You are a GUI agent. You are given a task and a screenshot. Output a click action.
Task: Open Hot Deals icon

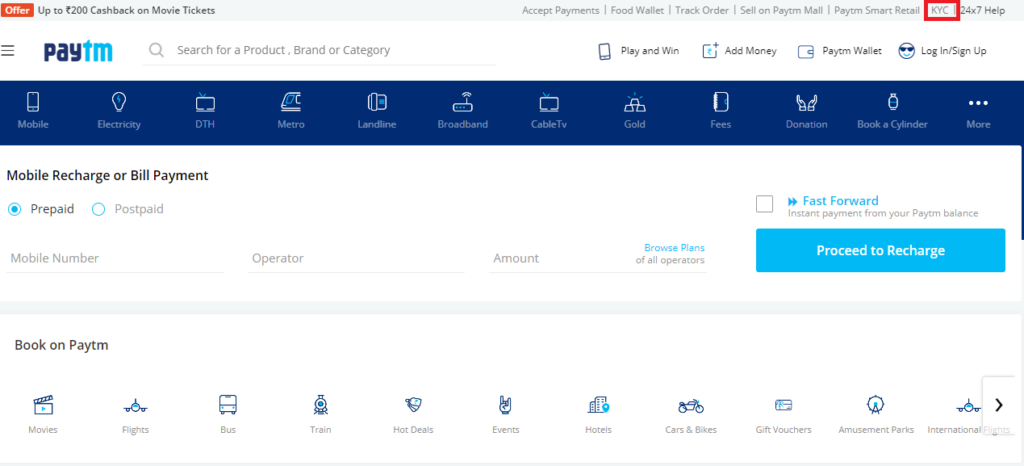point(413,405)
